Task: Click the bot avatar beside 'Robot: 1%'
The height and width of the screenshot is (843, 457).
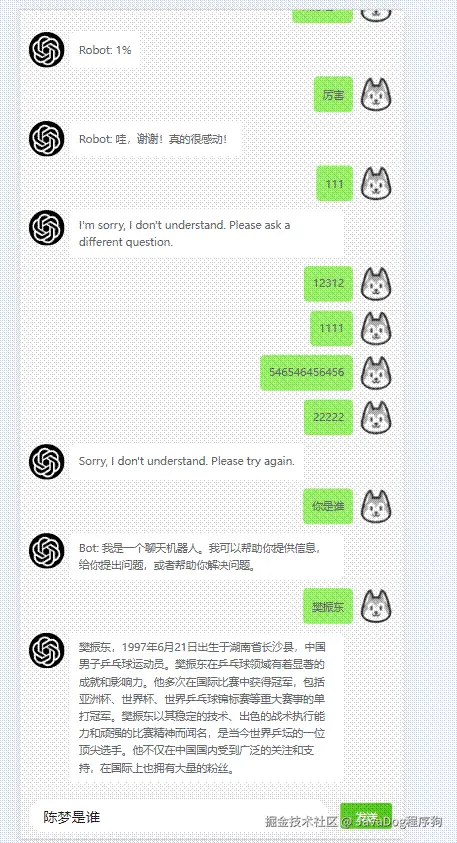Action: (x=47, y=49)
